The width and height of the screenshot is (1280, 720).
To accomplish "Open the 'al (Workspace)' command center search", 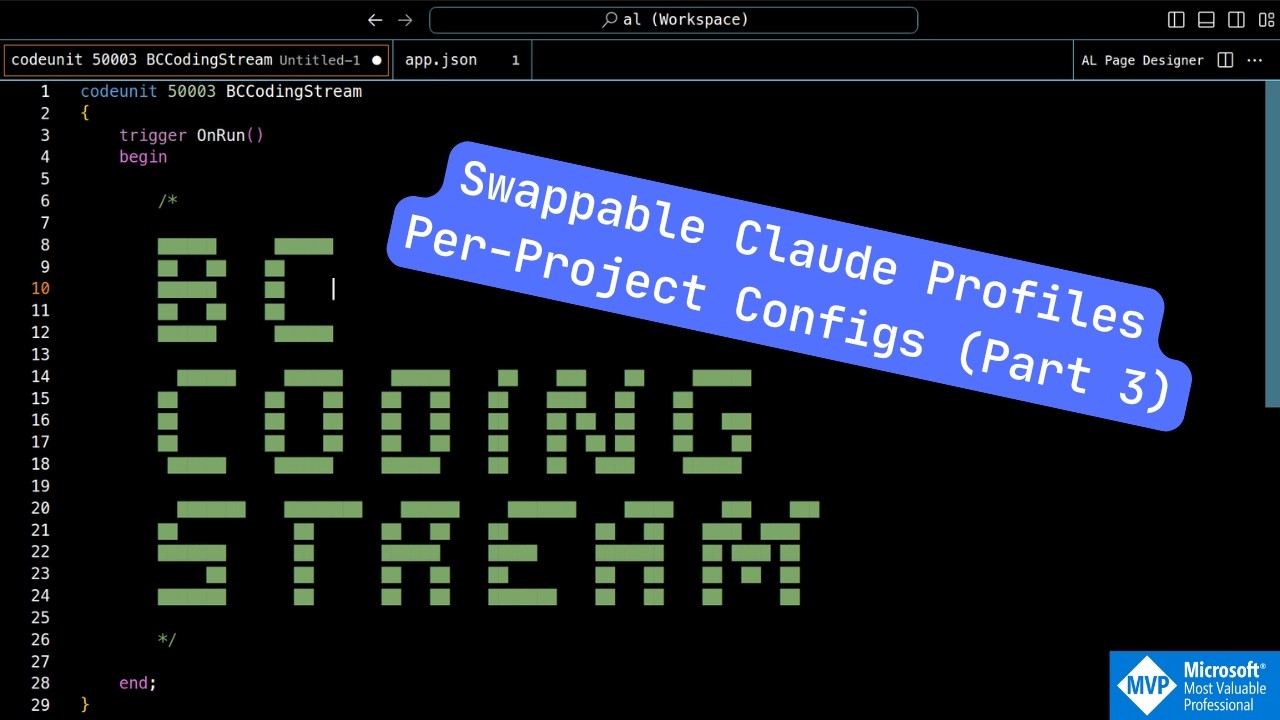I will (x=673, y=20).
